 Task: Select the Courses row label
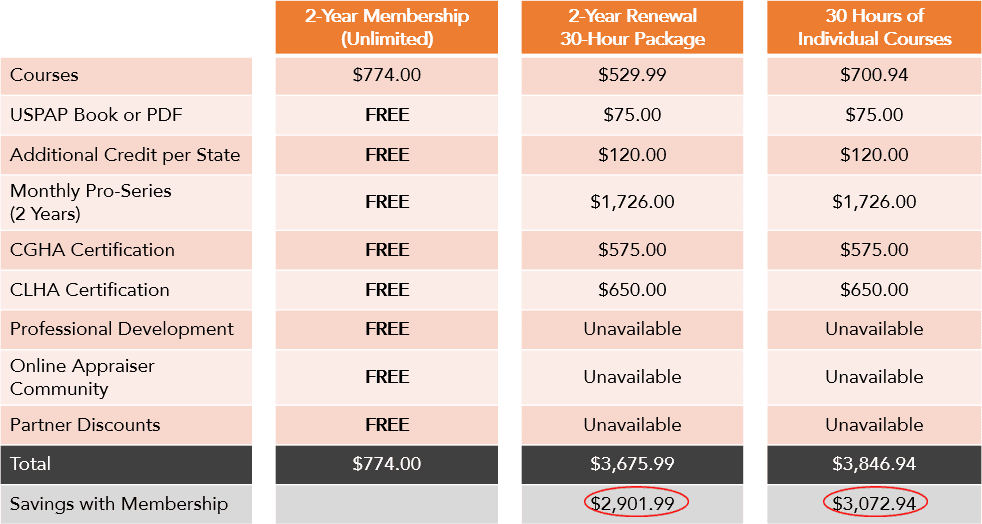click(44, 75)
